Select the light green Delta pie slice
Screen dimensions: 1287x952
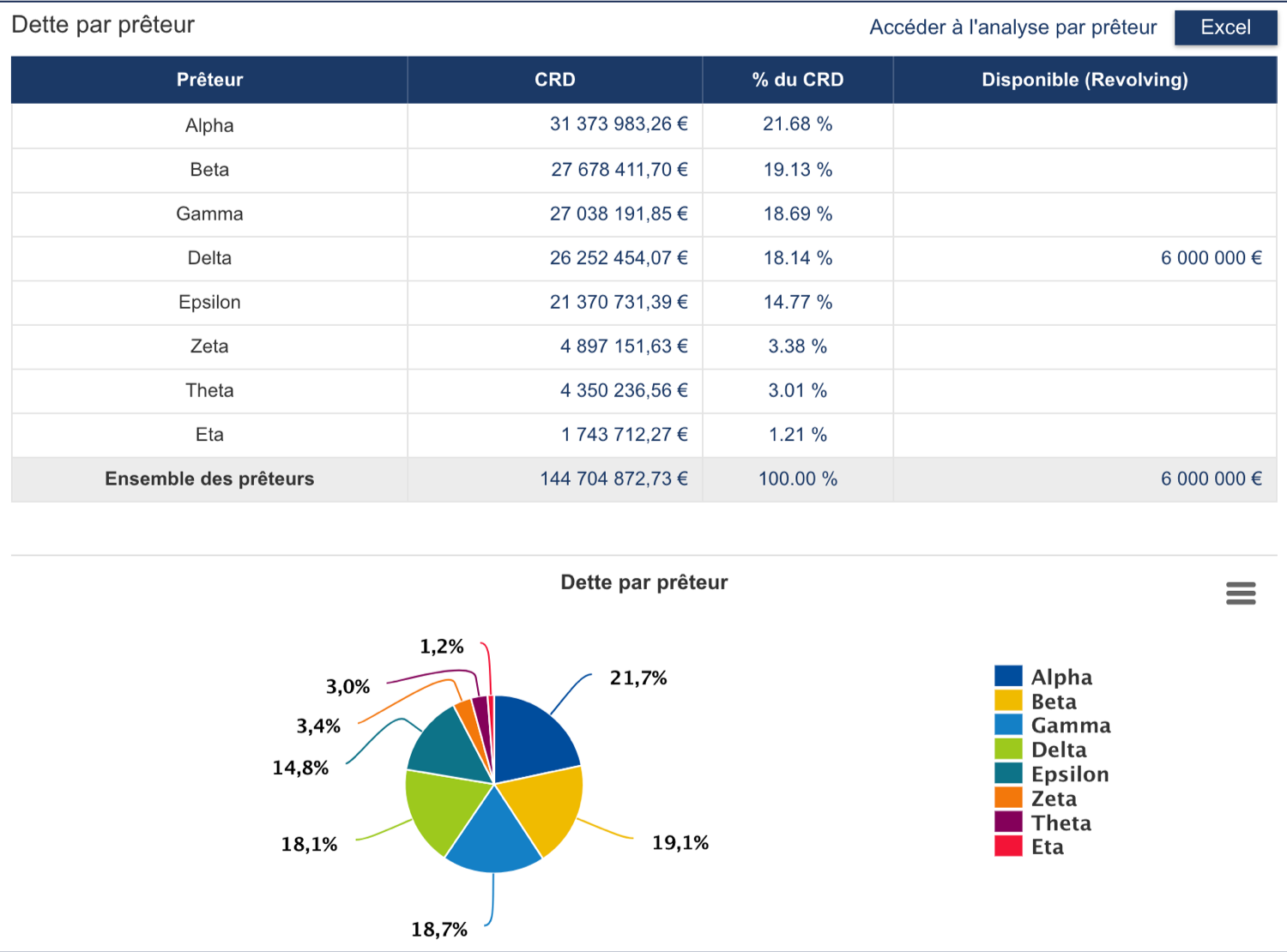(439, 806)
